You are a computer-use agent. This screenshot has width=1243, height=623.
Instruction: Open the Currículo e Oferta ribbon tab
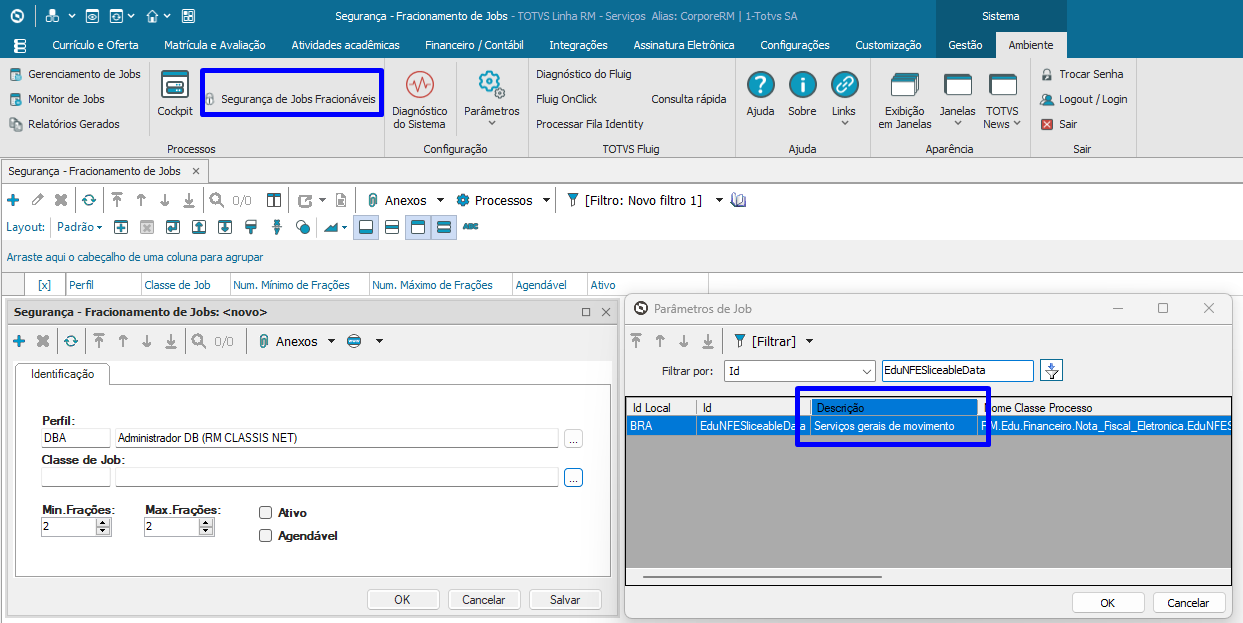click(95, 45)
